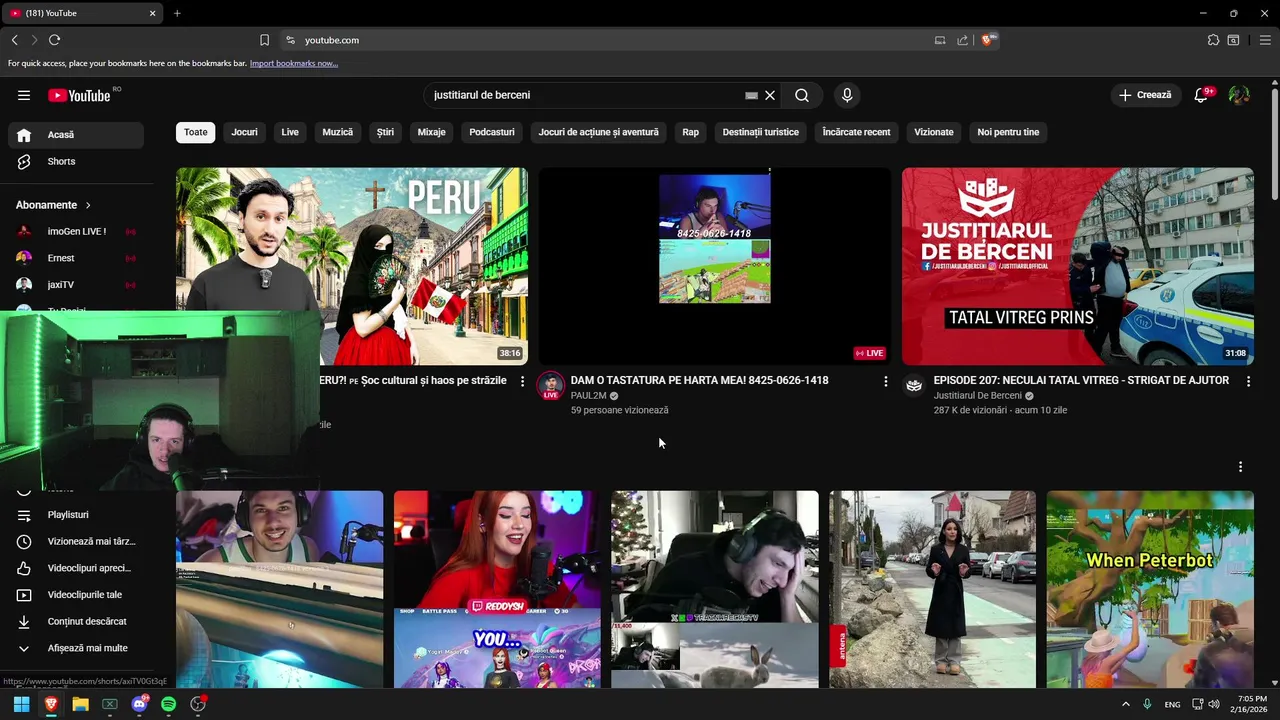Screen dimensions: 1280x720
Task: Open OBS Studio from the taskbar
Action: 198,704
